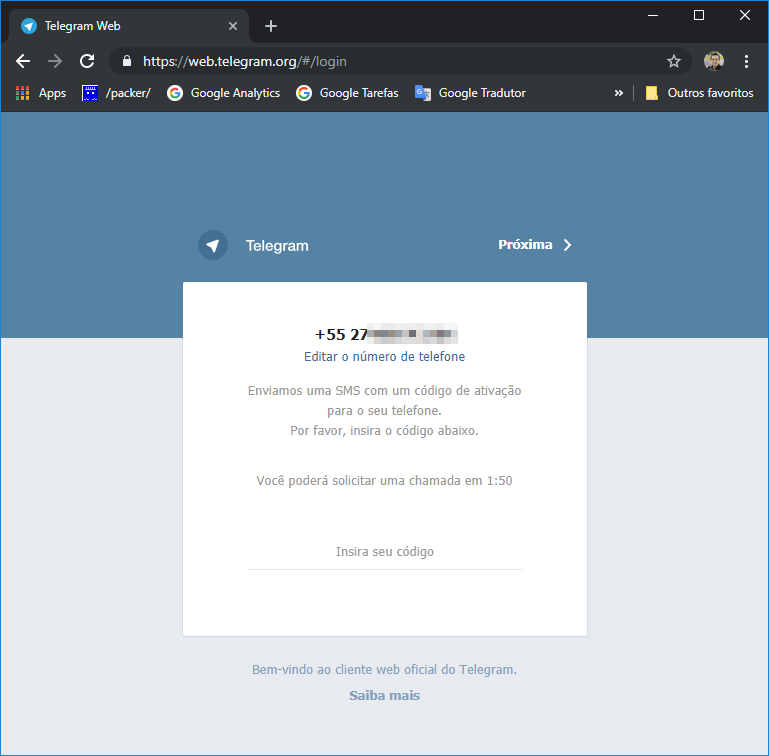Viewport: 769px width, 756px height.
Task: Open the Apps bookmark shortcut
Action: click(x=41, y=93)
